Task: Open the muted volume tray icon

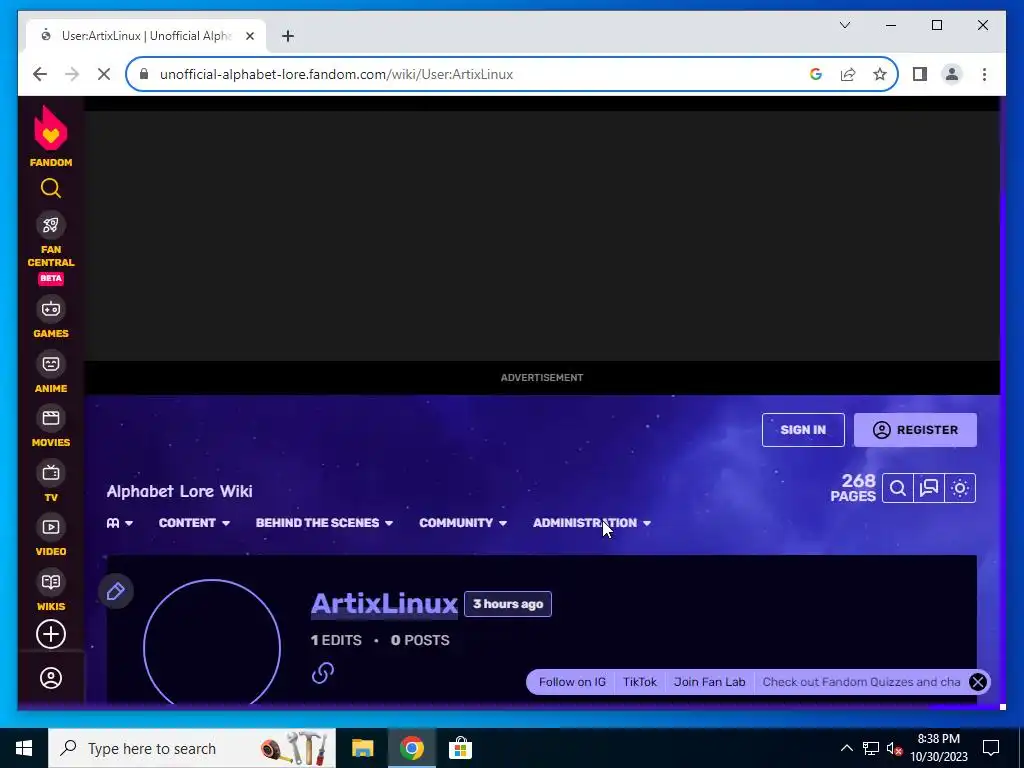Action: tap(894, 748)
